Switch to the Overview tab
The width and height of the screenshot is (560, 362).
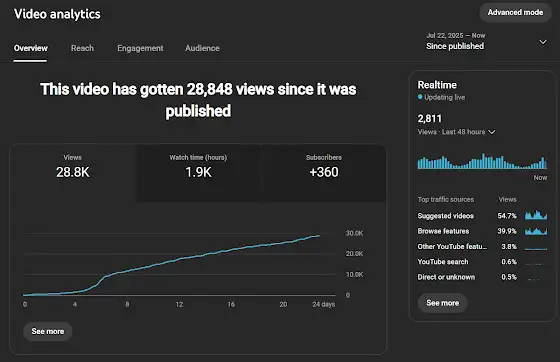coord(30,48)
